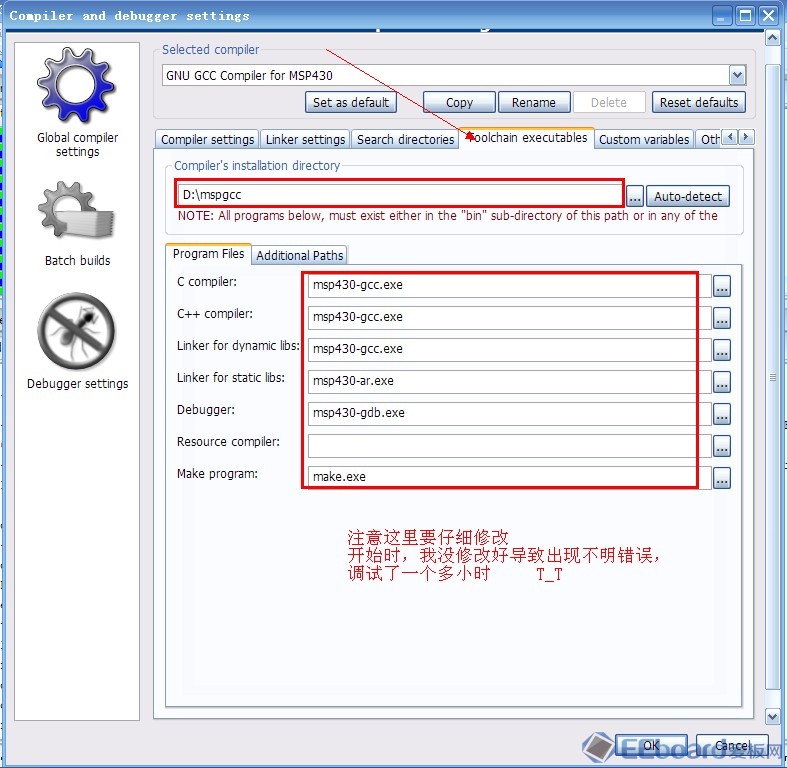The width and height of the screenshot is (787, 768).
Task: Expand the Selected compiler dropdown
Action: pyautogui.click(x=737, y=75)
